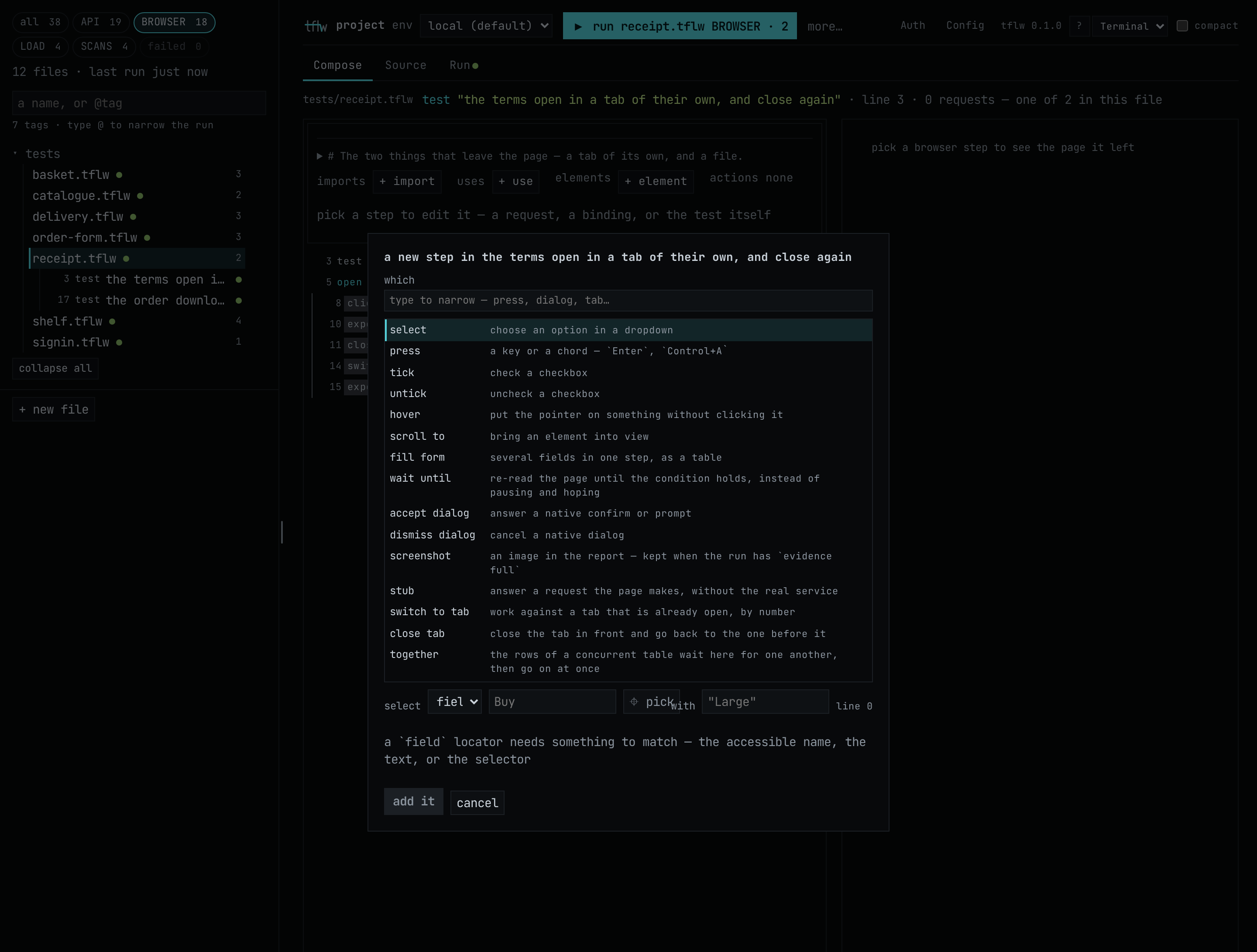Click the pick crosshair target button

[x=651, y=702]
